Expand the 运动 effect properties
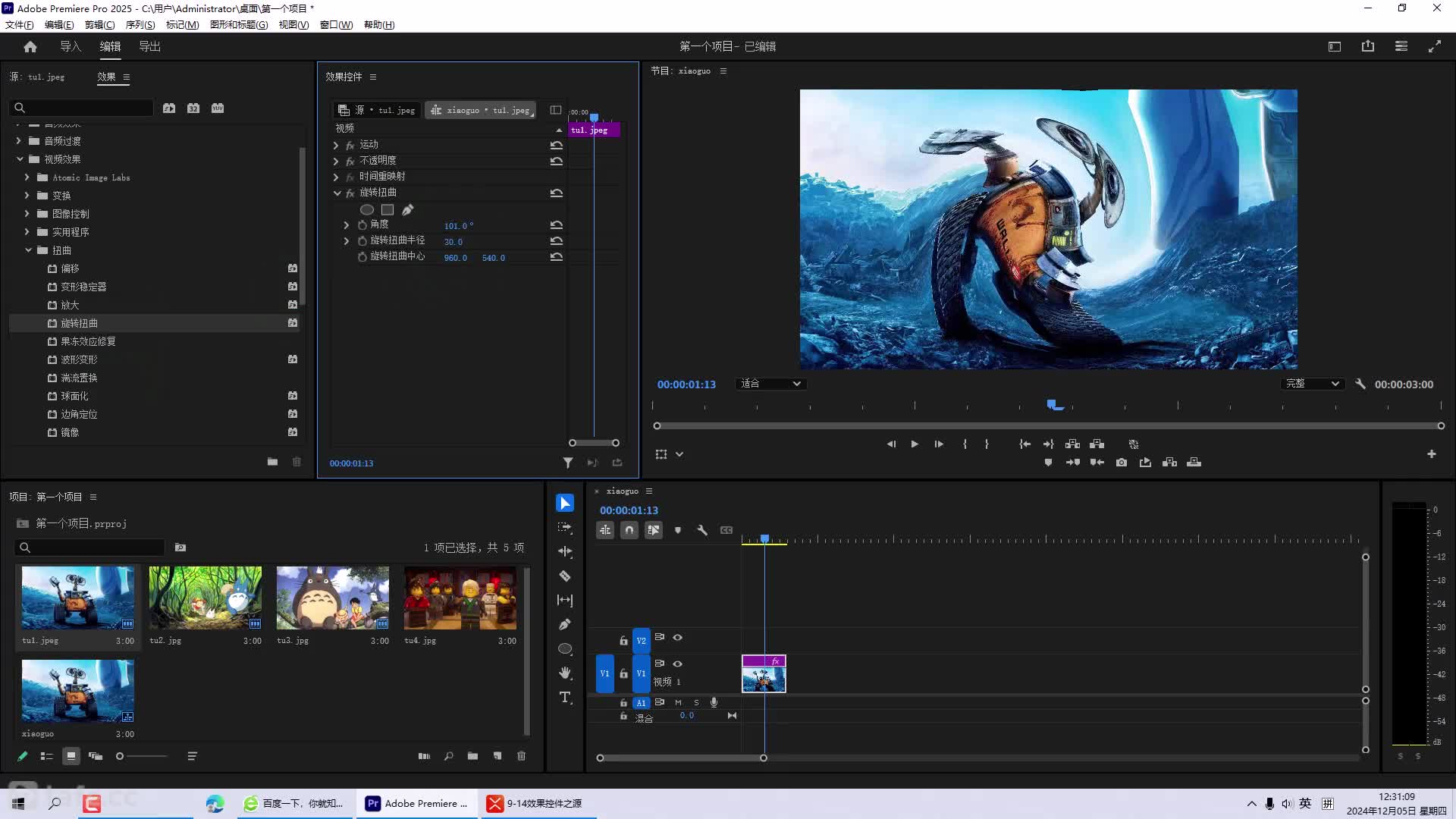Image resolution: width=1456 pixels, height=819 pixels. (x=336, y=145)
